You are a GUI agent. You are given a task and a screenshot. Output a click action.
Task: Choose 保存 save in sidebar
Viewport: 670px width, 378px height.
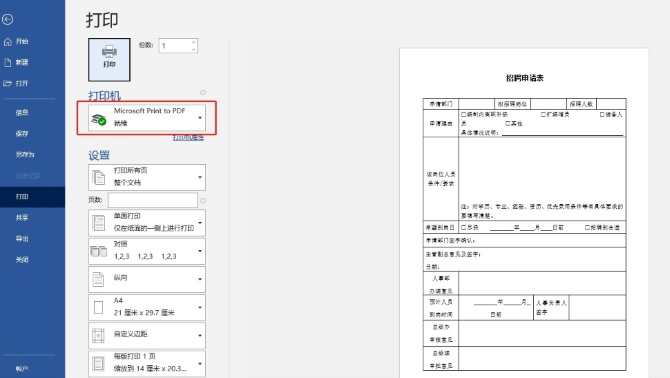(22, 134)
